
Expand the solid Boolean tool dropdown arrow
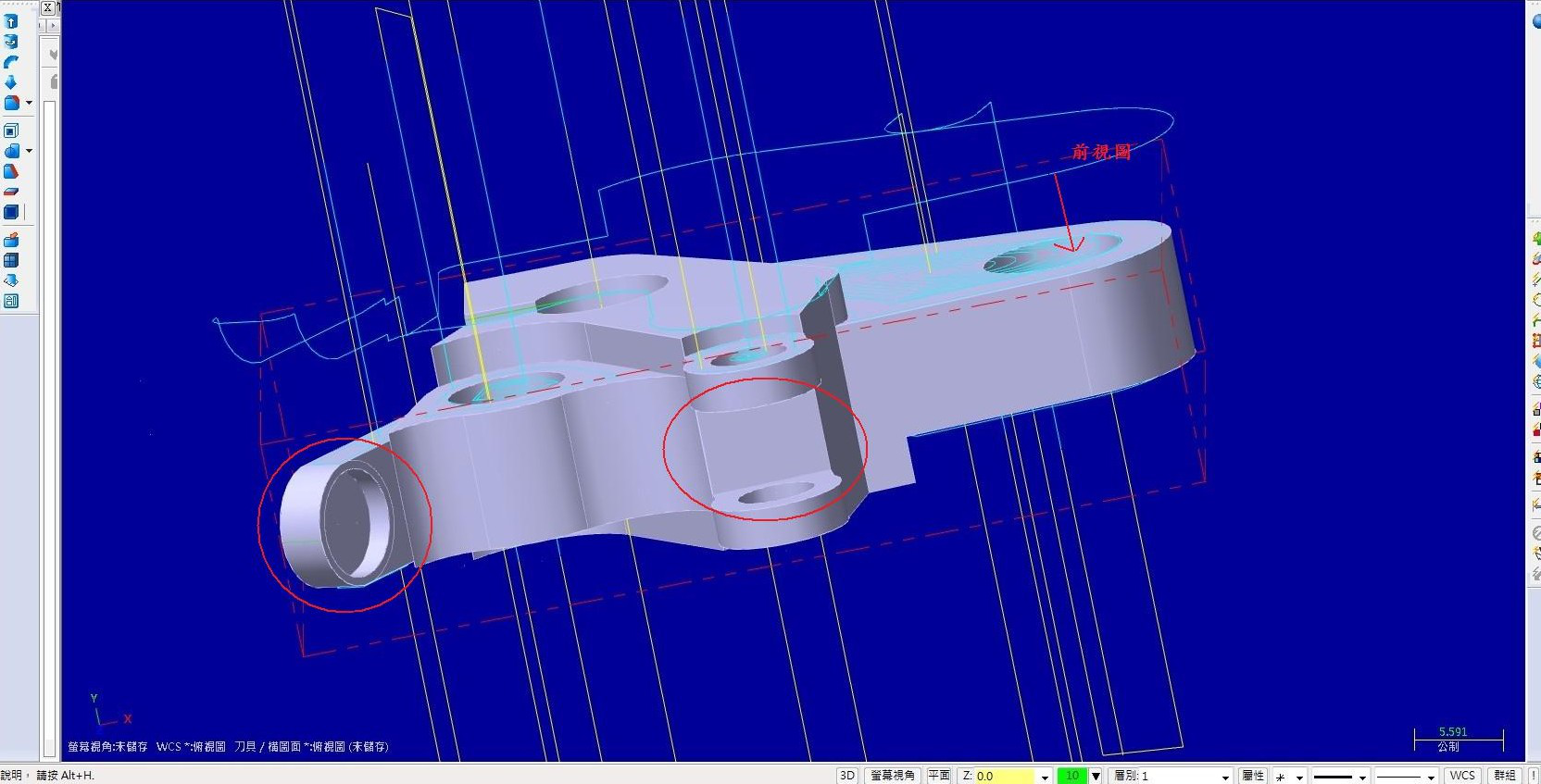click(30, 151)
